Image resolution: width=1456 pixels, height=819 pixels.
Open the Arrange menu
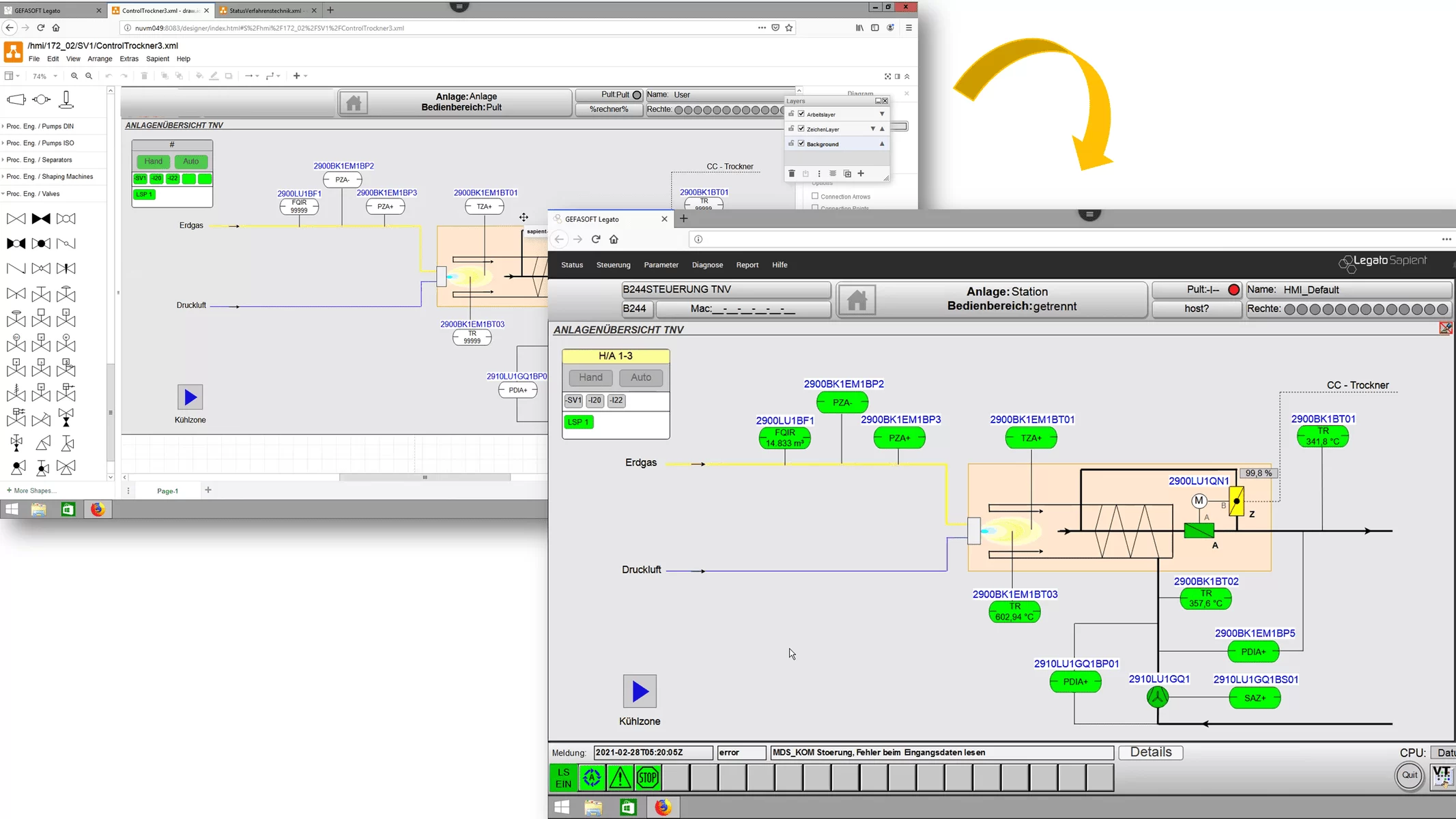[x=100, y=59]
